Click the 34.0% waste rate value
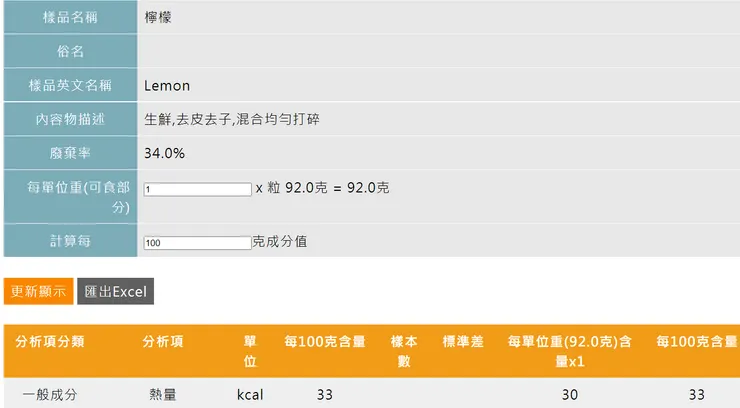This screenshot has width=740, height=408. click(164, 154)
